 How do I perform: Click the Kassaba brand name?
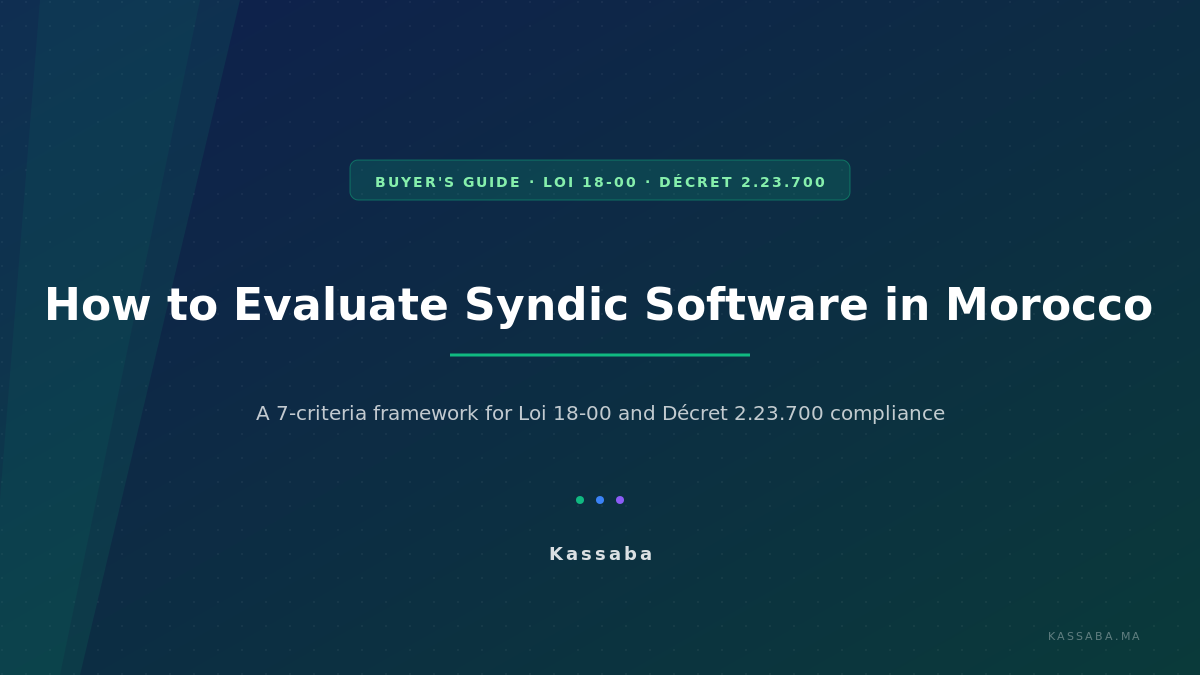pyautogui.click(x=600, y=554)
